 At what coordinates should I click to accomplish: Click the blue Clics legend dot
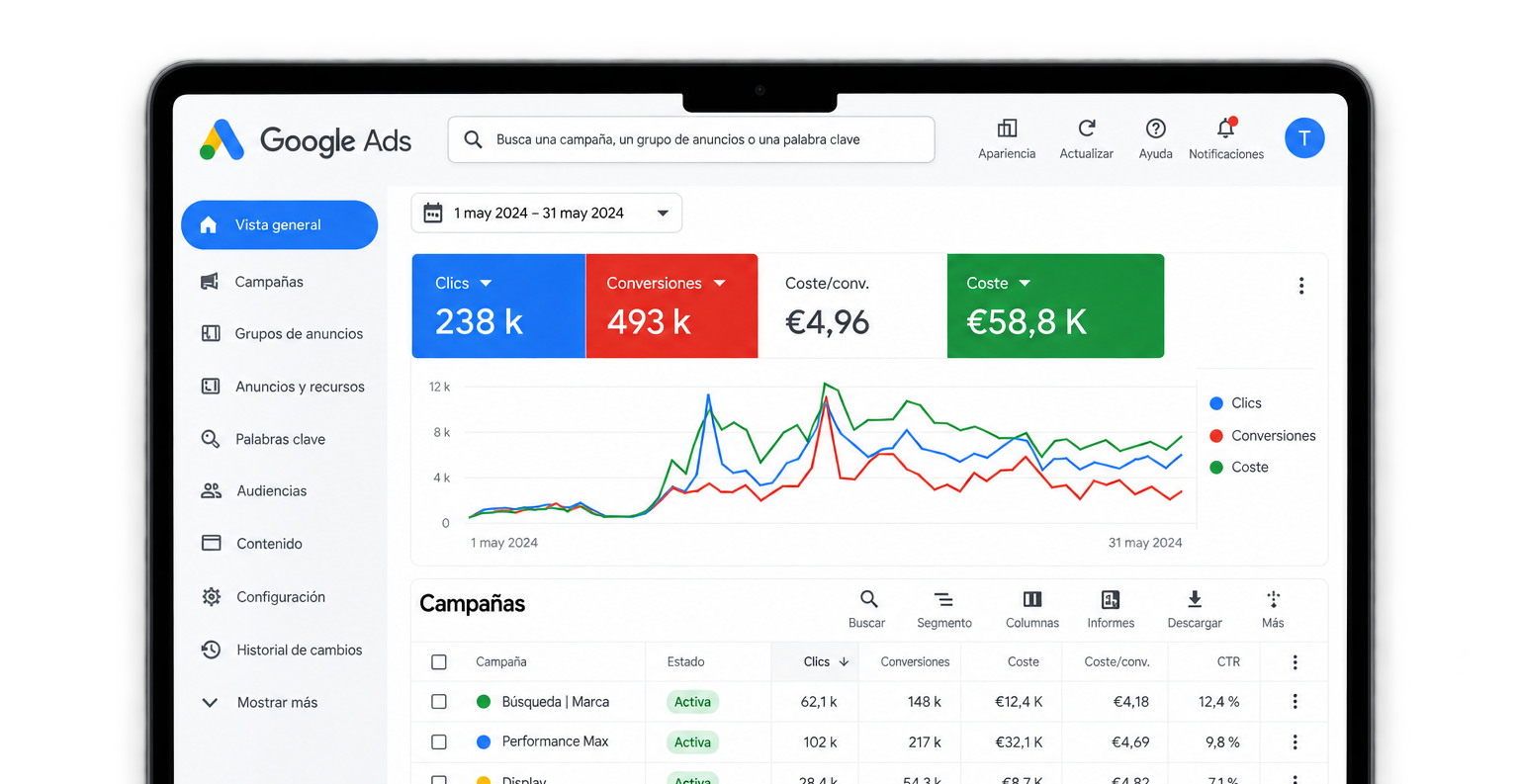[x=1216, y=403]
